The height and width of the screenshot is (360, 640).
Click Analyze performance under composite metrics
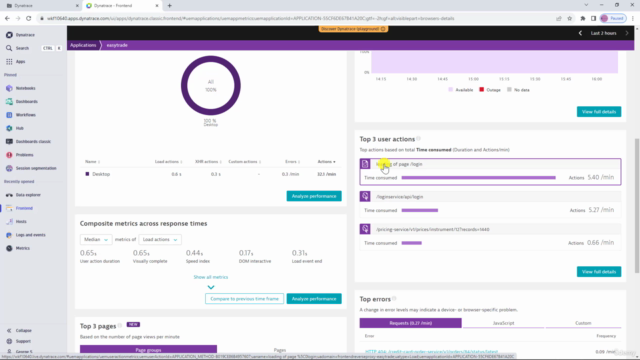314,299
